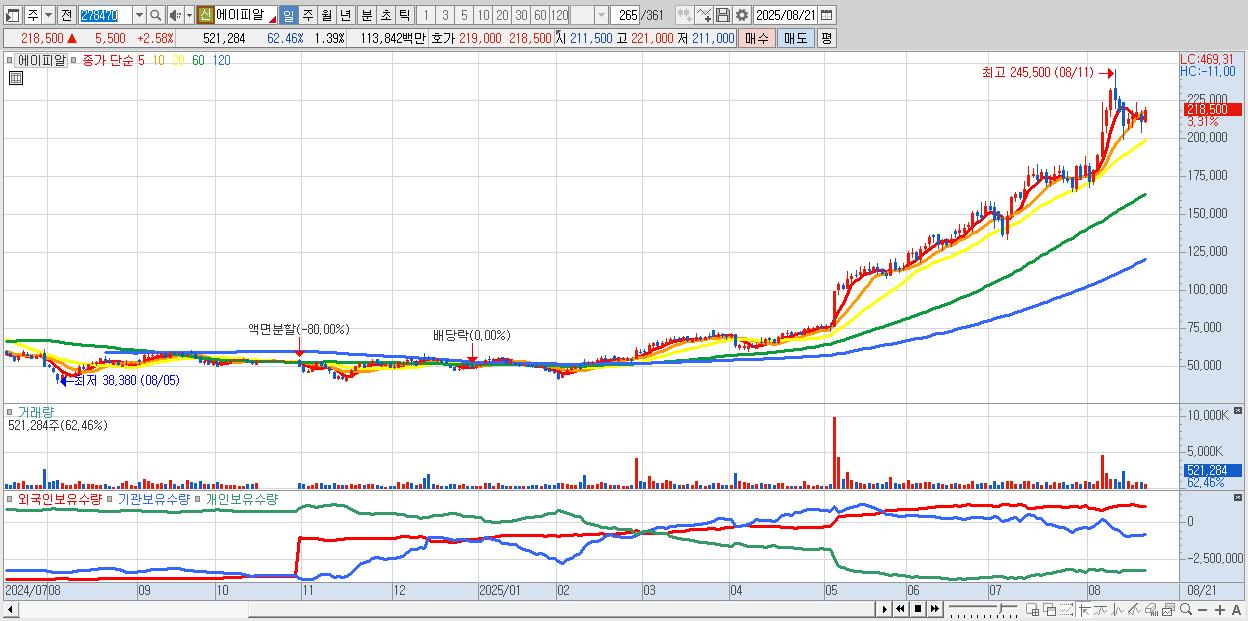Click the zigzag wave chart icon at bottom

[1118, 609]
